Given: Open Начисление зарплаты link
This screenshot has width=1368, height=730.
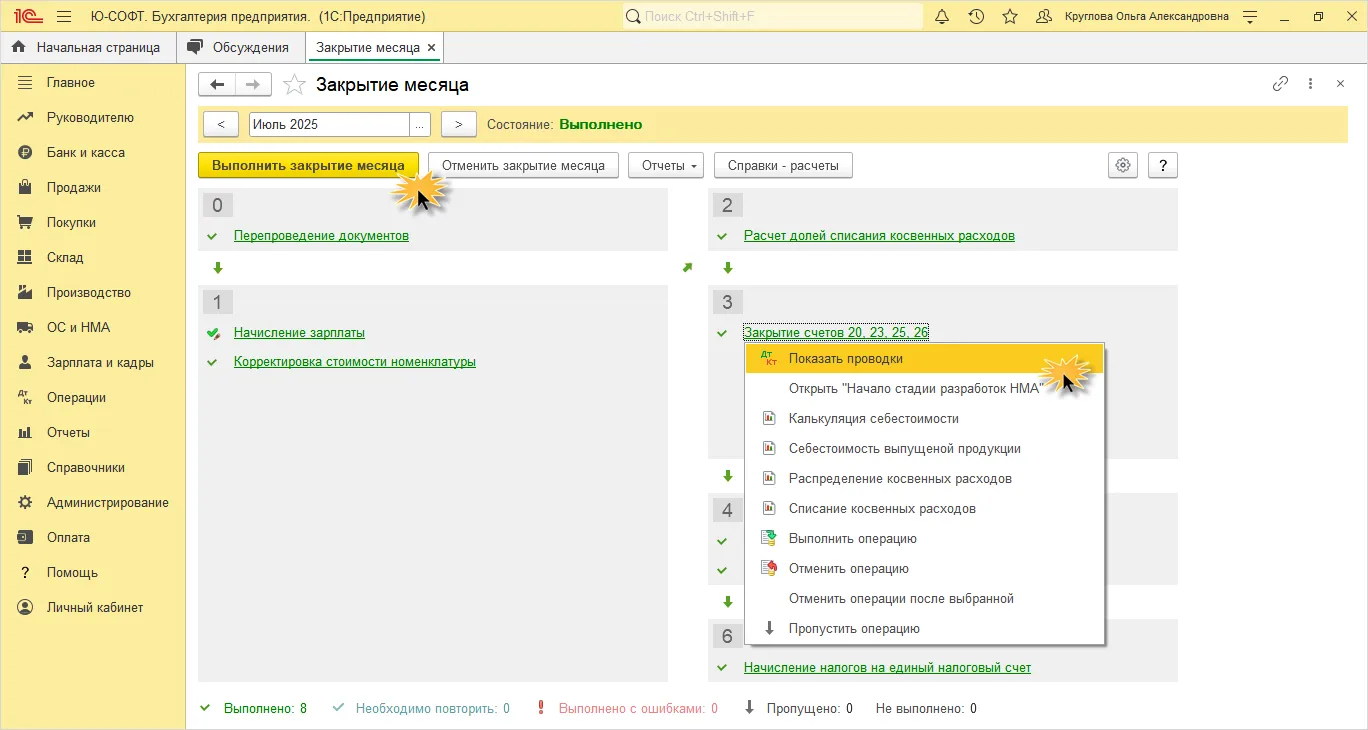Looking at the screenshot, I should pyautogui.click(x=299, y=333).
